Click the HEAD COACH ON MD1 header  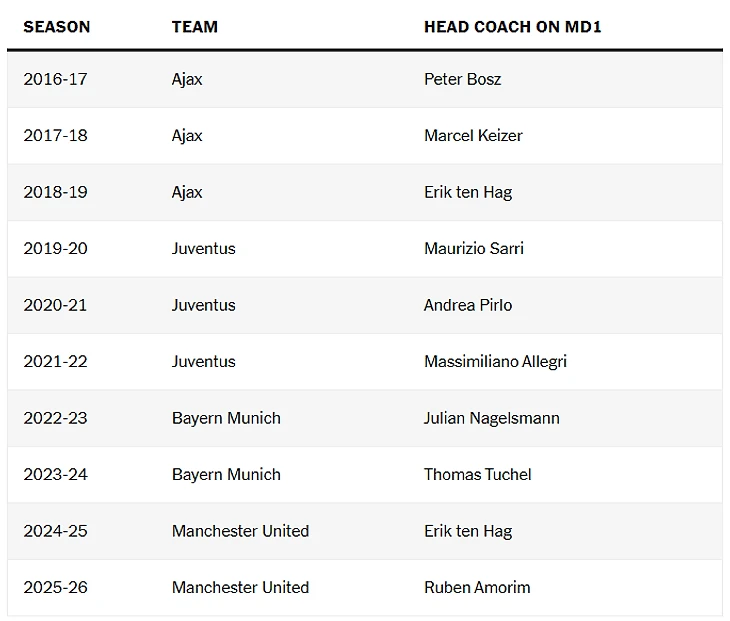pyautogui.click(x=512, y=27)
